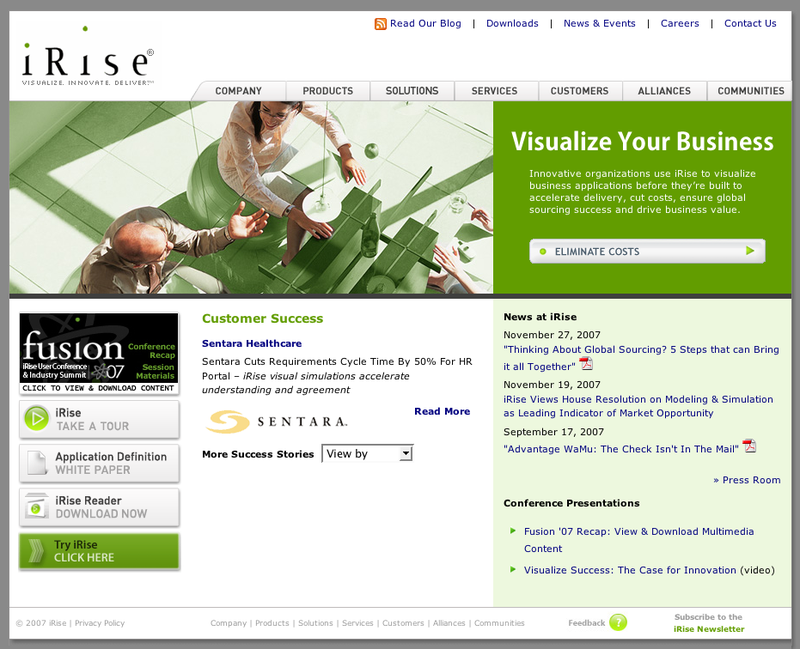Open the Application Definition White Paper
Image resolution: width=800 pixels, height=649 pixels.
click(99, 463)
